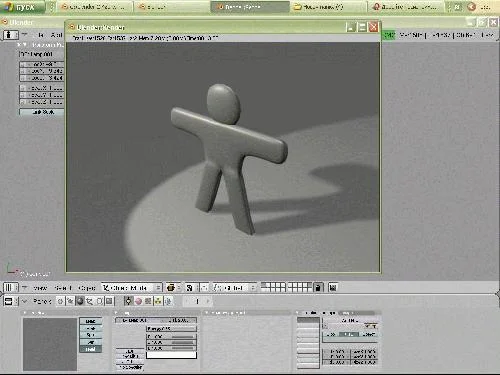The image size is (500, 375).
Task: Toggle the layer lock icon in 3D header
Action: pyautogui.click(x=318, y=287)
